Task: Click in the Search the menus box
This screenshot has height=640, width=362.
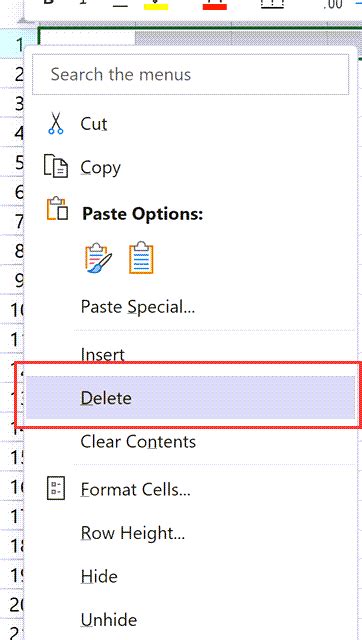Action: [x=191, y=74]
